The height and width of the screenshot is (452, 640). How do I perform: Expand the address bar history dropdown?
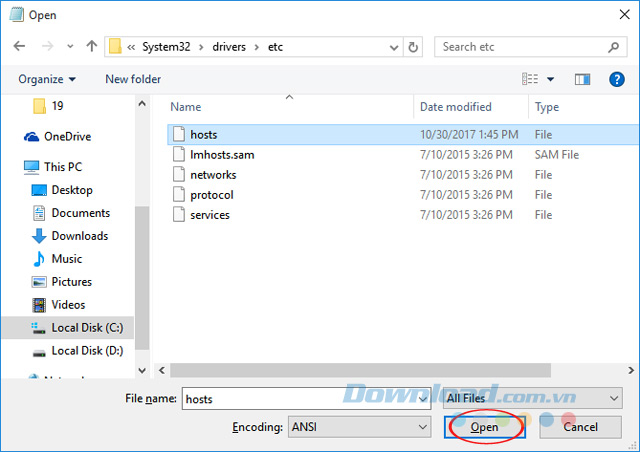394,47
